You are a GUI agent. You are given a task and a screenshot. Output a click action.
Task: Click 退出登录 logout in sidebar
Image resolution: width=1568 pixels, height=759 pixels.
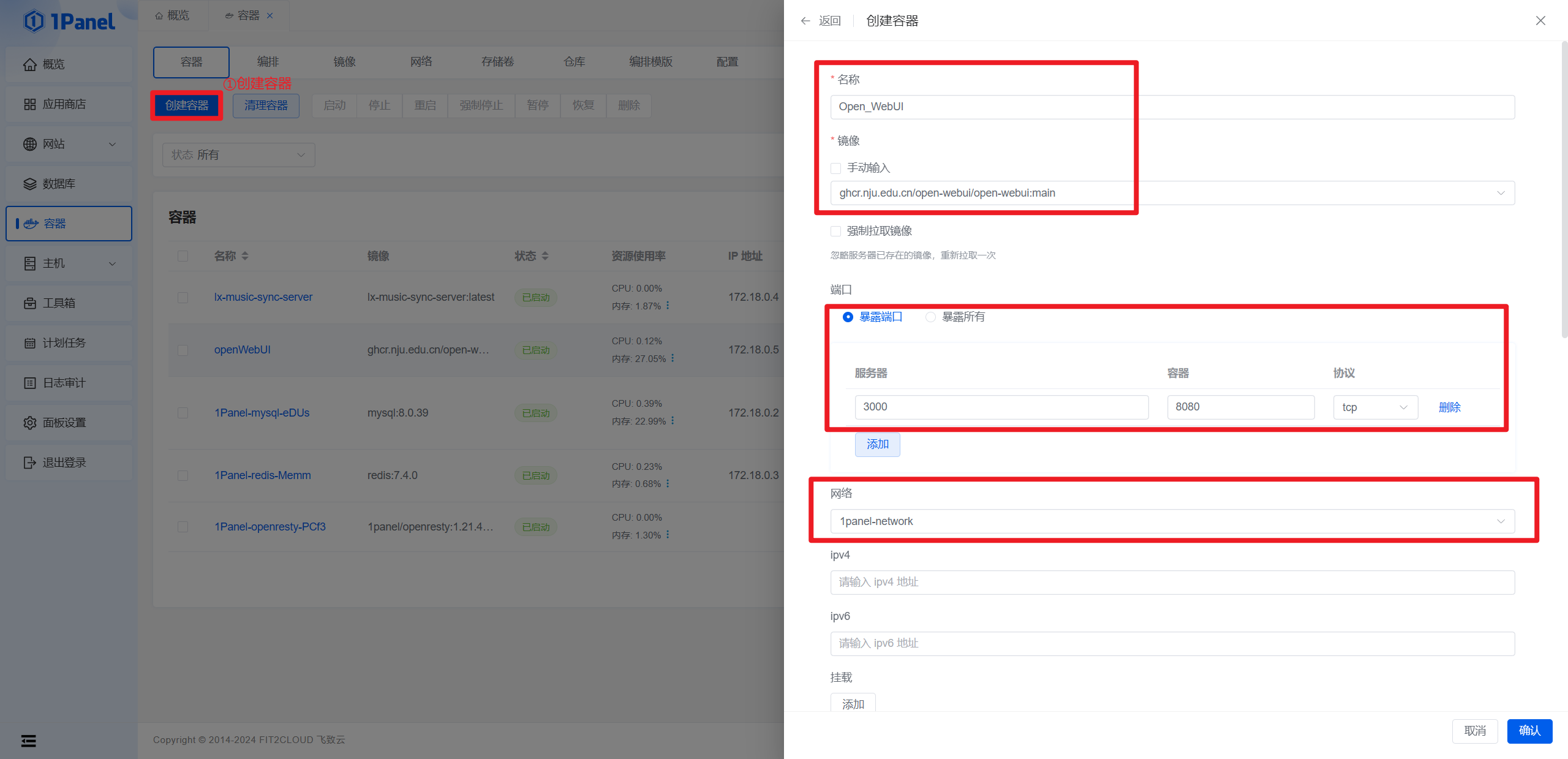(x=69, y=463)
